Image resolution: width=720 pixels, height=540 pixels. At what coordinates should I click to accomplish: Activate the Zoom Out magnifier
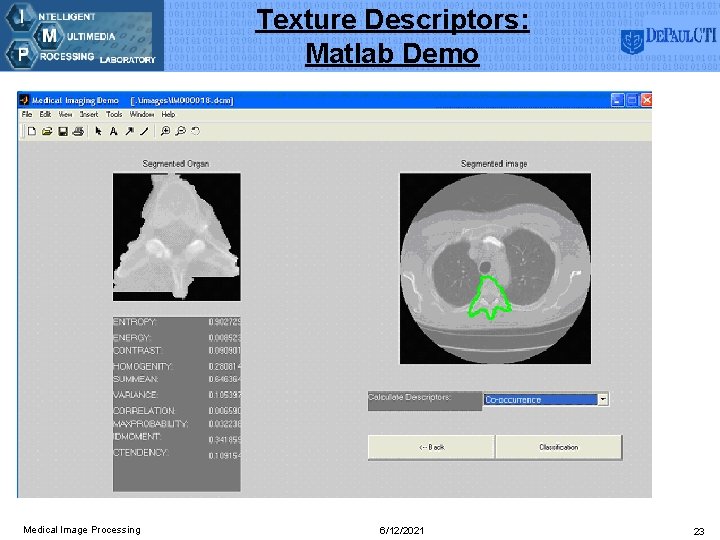181,131
